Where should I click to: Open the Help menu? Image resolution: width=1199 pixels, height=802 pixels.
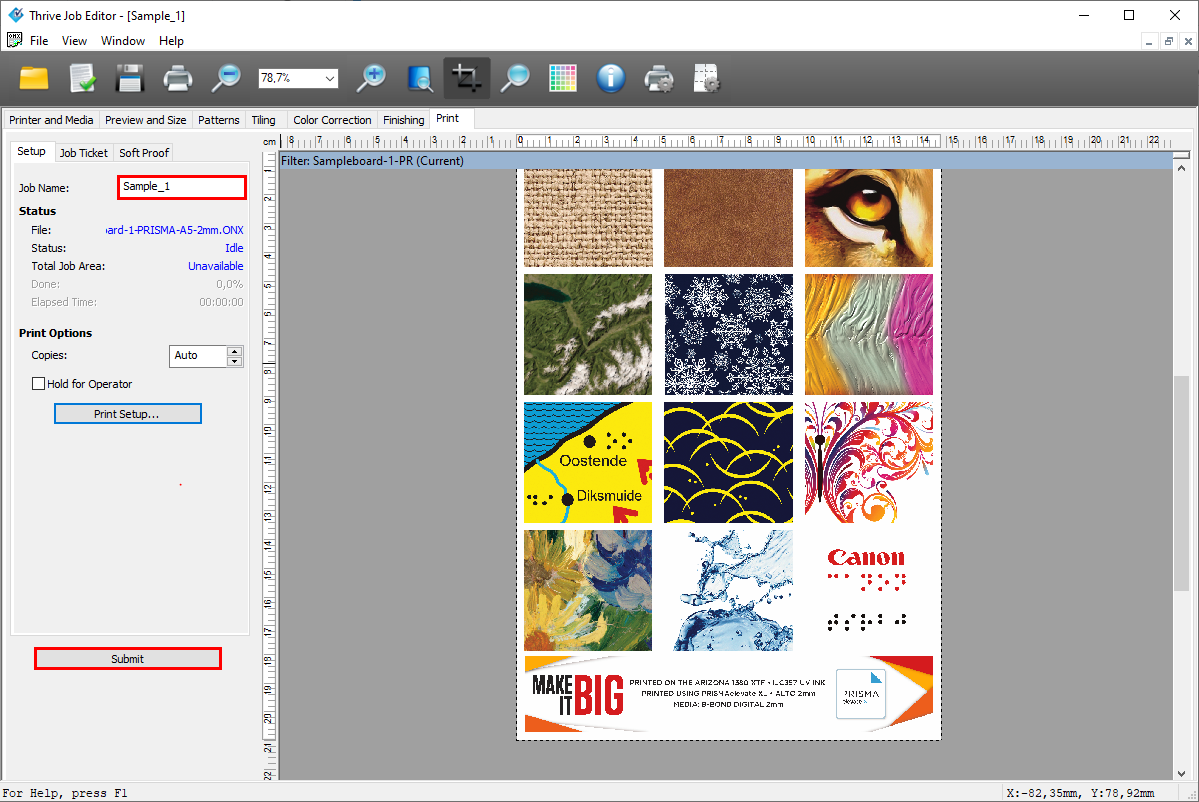[171, 41]
